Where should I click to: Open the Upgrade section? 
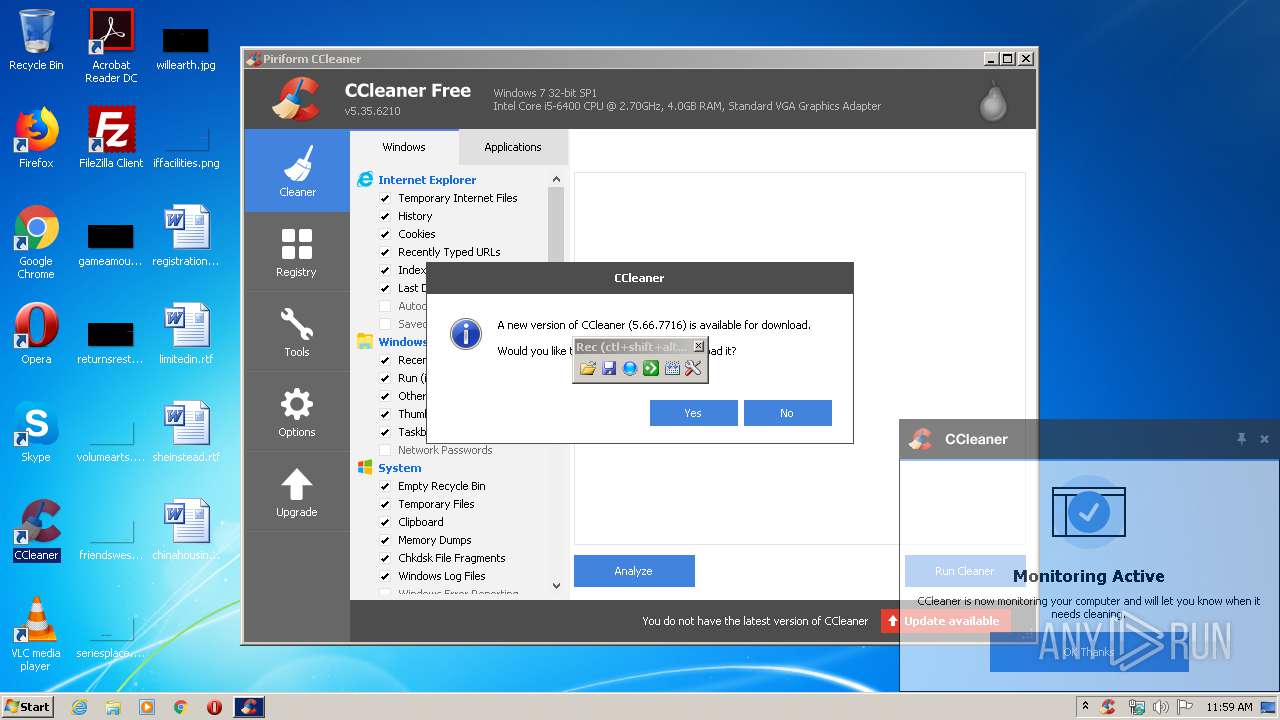pos(297,491)
